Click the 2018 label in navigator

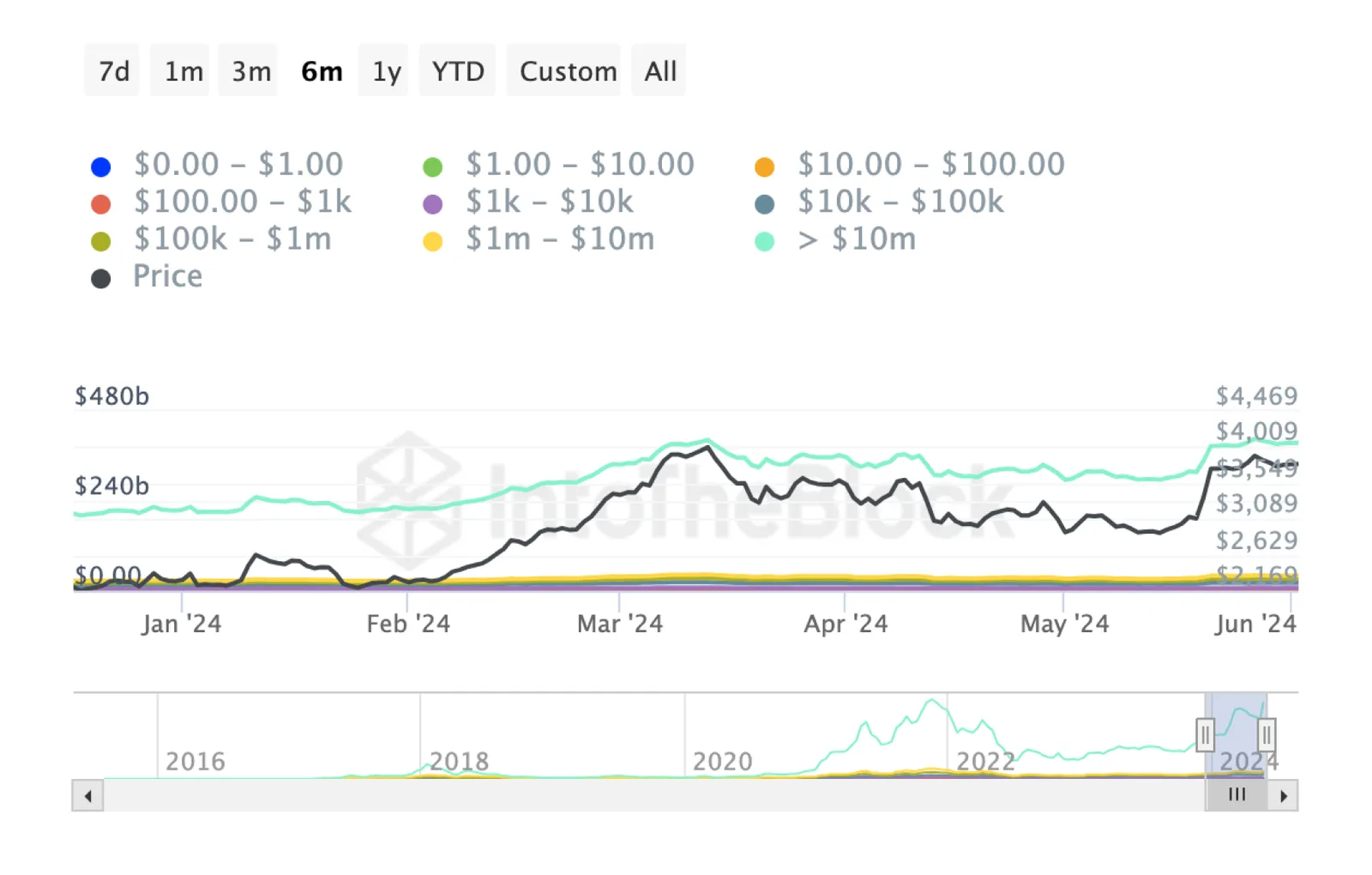click(x=459, y=762)
